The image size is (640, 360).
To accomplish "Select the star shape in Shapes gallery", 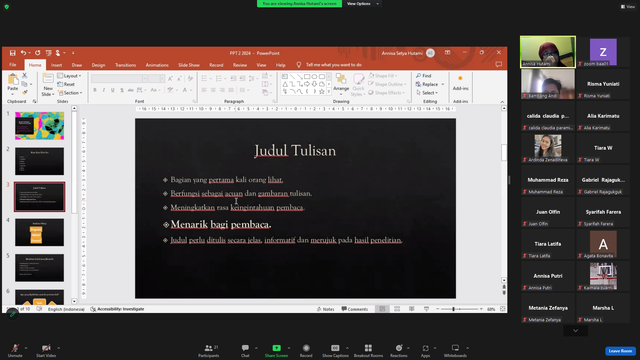I will pyautogui.click(x=322, y=92).
